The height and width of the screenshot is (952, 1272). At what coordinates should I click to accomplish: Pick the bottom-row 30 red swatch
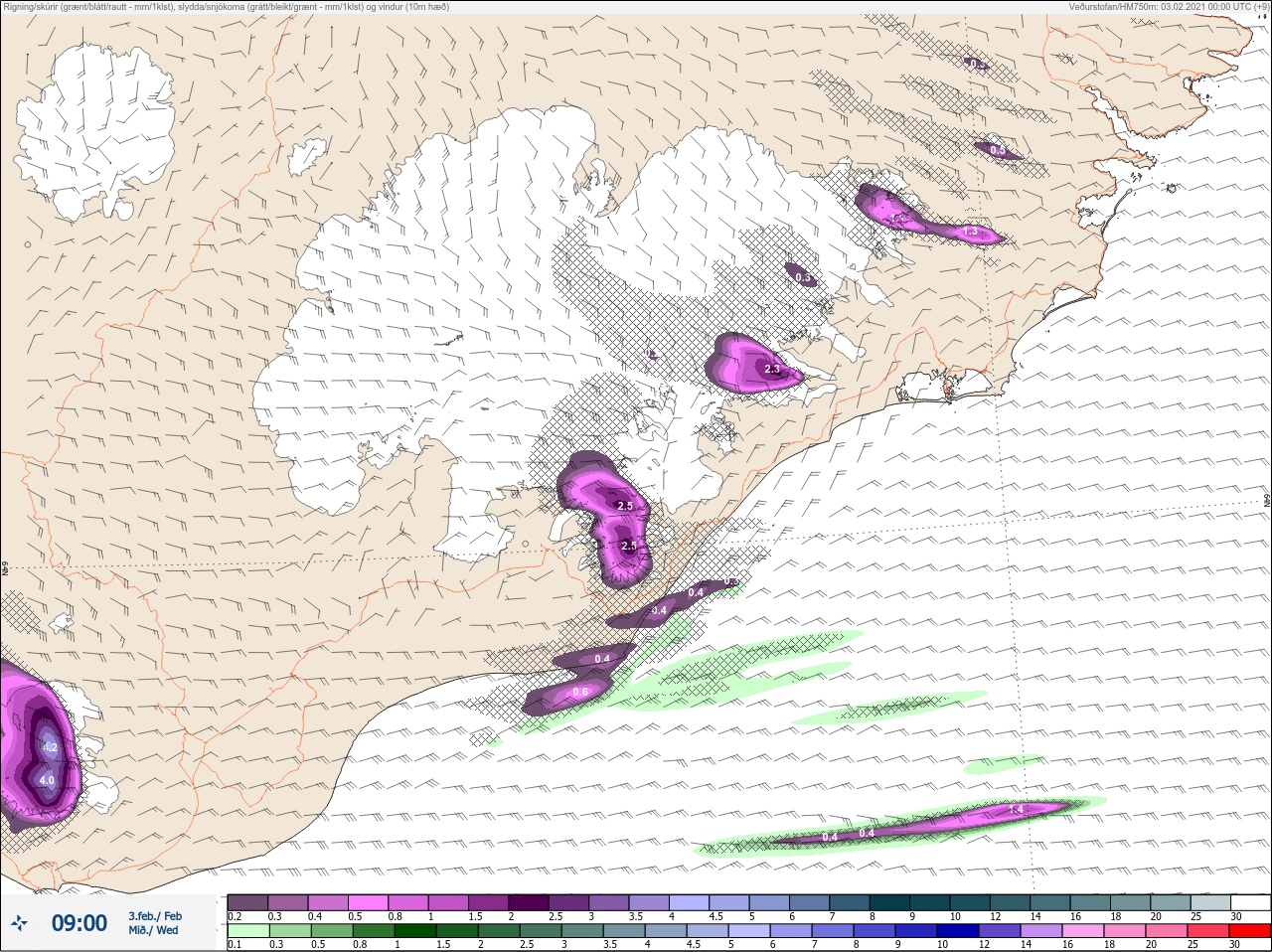click(1249, 931)
